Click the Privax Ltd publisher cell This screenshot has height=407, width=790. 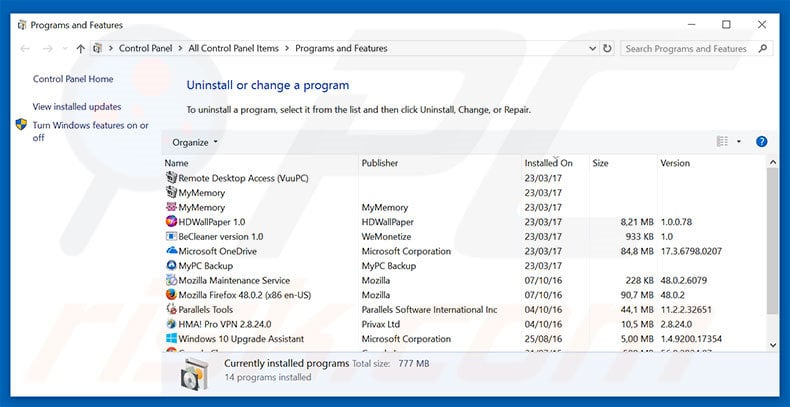click(381, 324)
